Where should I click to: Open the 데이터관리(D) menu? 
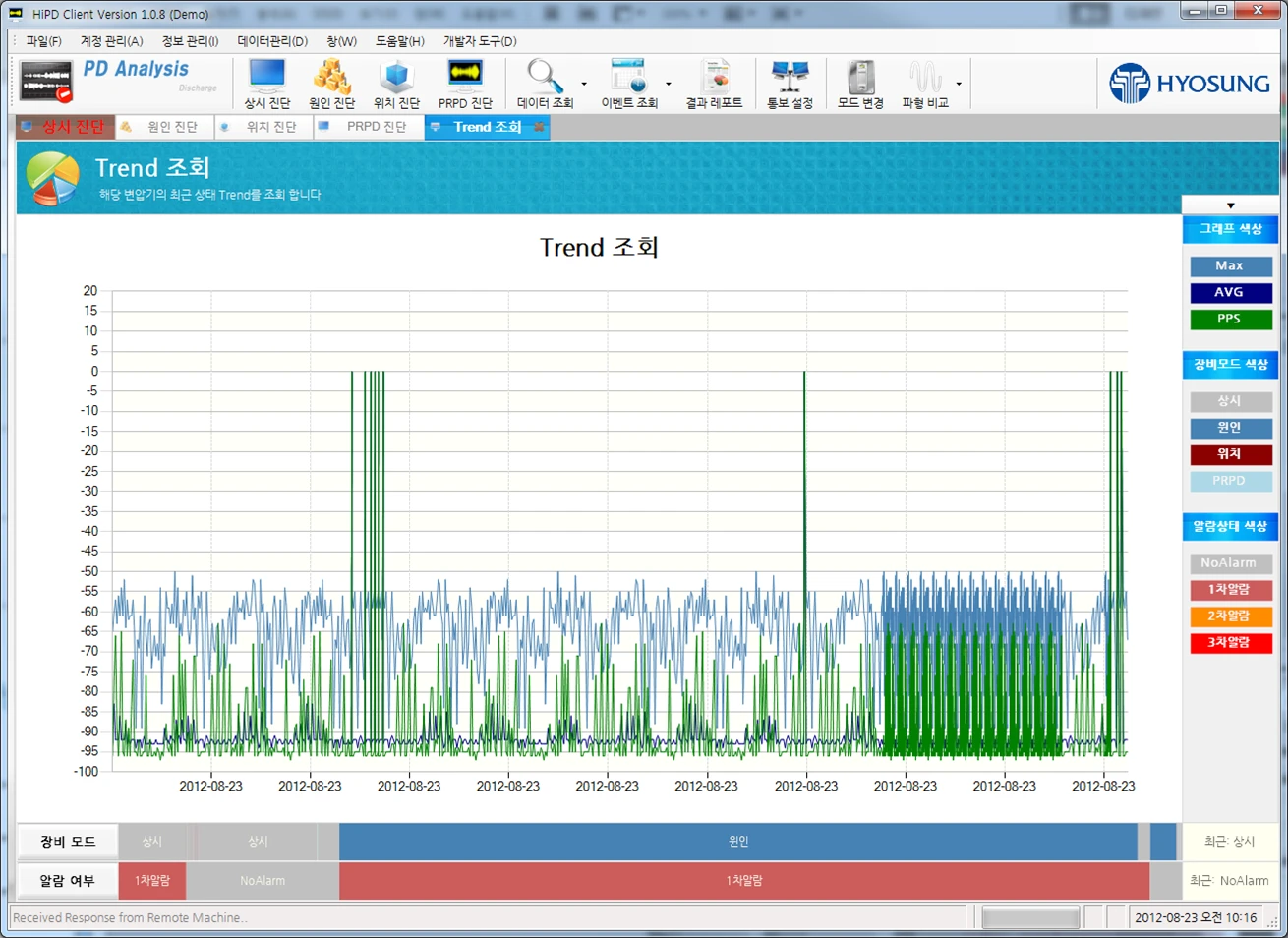(x=272, y=41)
